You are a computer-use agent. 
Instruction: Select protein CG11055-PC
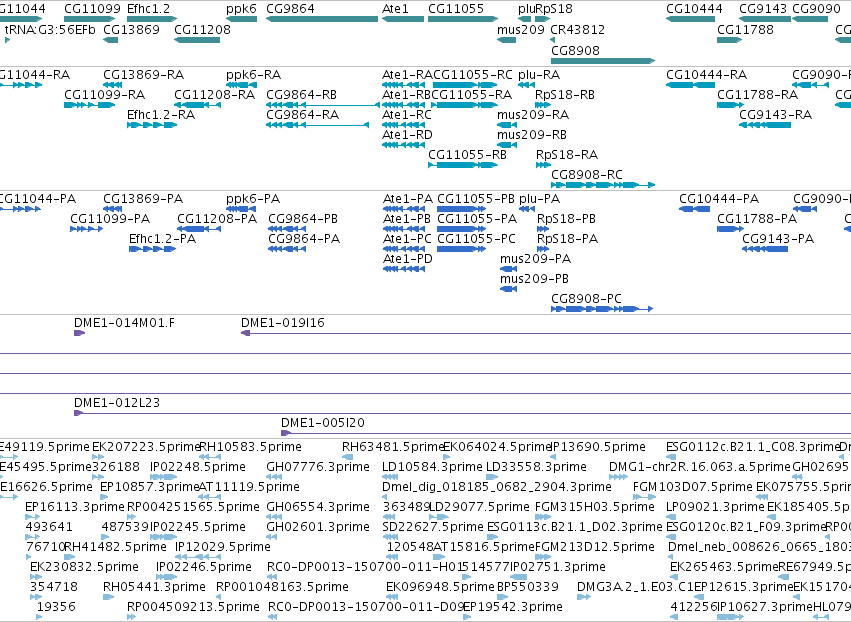click(x=461, y=249)
